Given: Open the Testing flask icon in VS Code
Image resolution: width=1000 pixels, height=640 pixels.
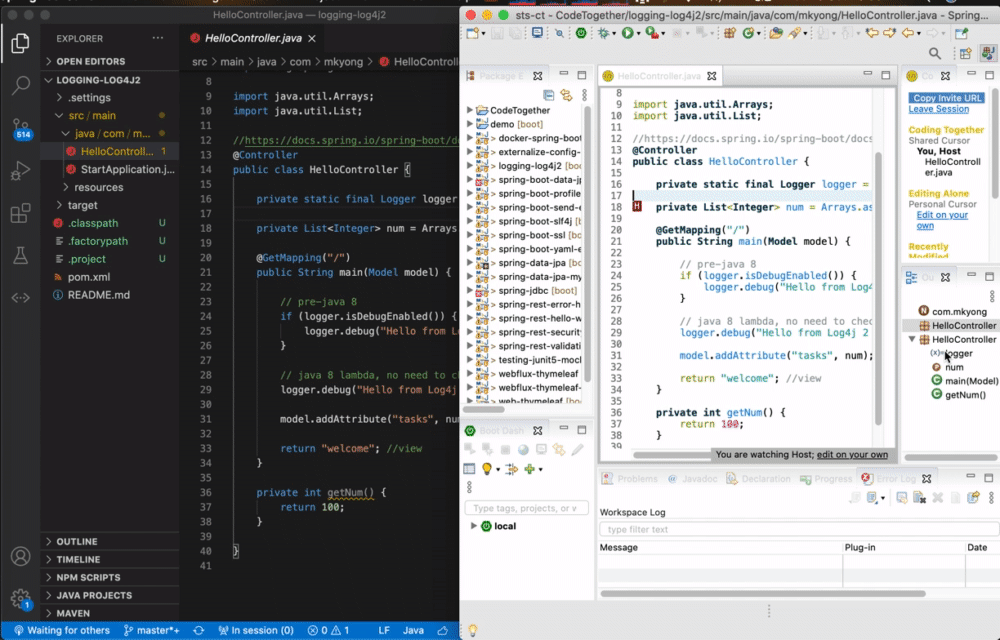Looking at the screenshot, I should tap(20, 256).
